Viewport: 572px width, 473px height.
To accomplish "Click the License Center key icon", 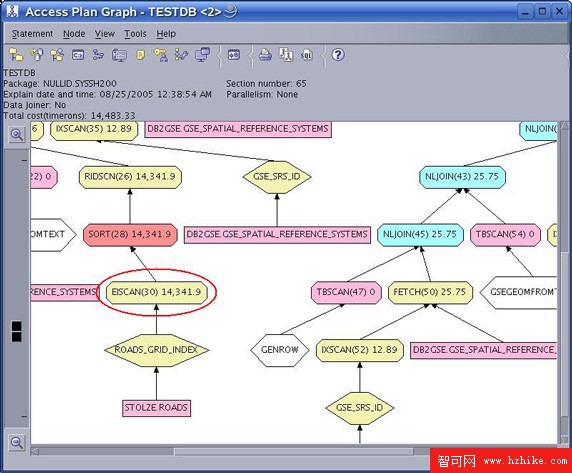I will (x=161, y=55).
